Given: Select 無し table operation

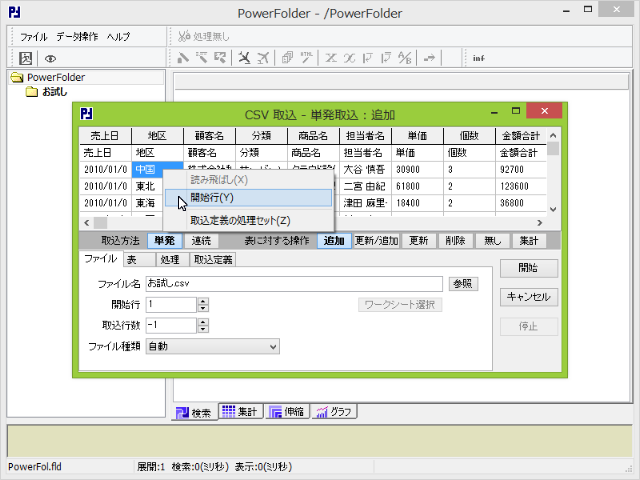Looking at the screenshot, I should tap(492, 241).
